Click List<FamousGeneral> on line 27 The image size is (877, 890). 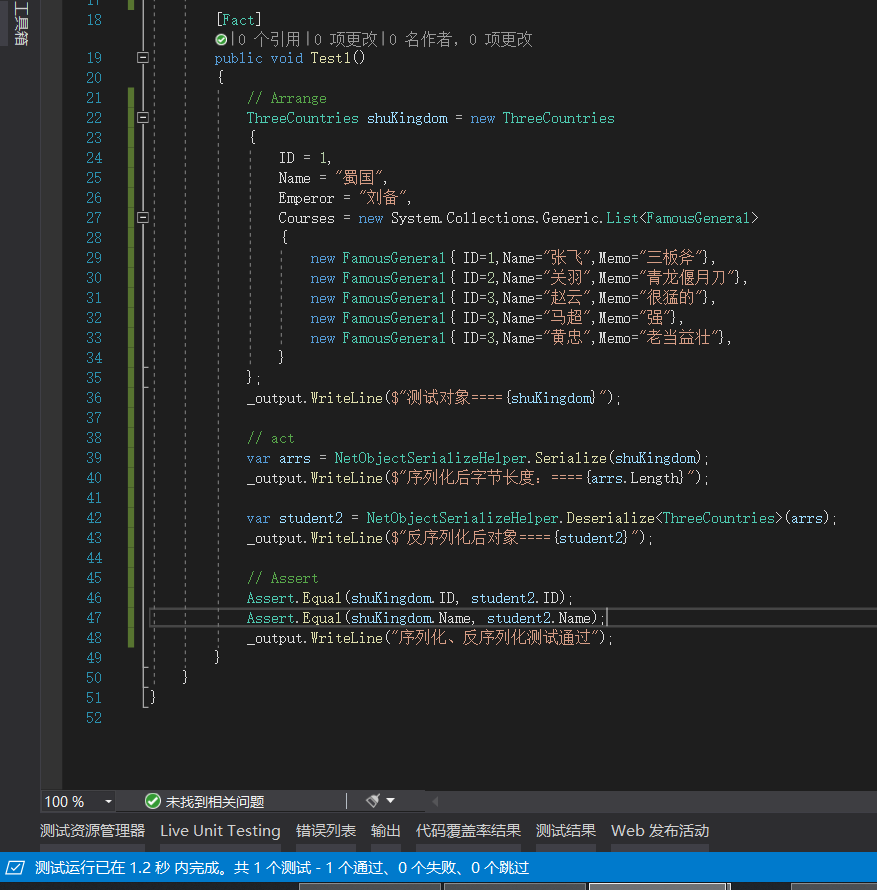[682, 218]
